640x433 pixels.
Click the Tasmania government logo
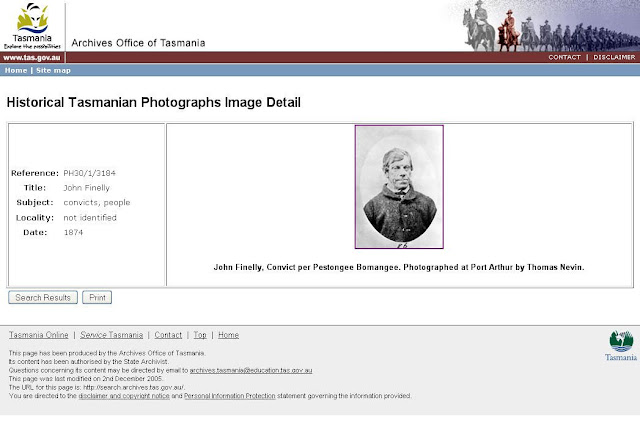(32, 26)
